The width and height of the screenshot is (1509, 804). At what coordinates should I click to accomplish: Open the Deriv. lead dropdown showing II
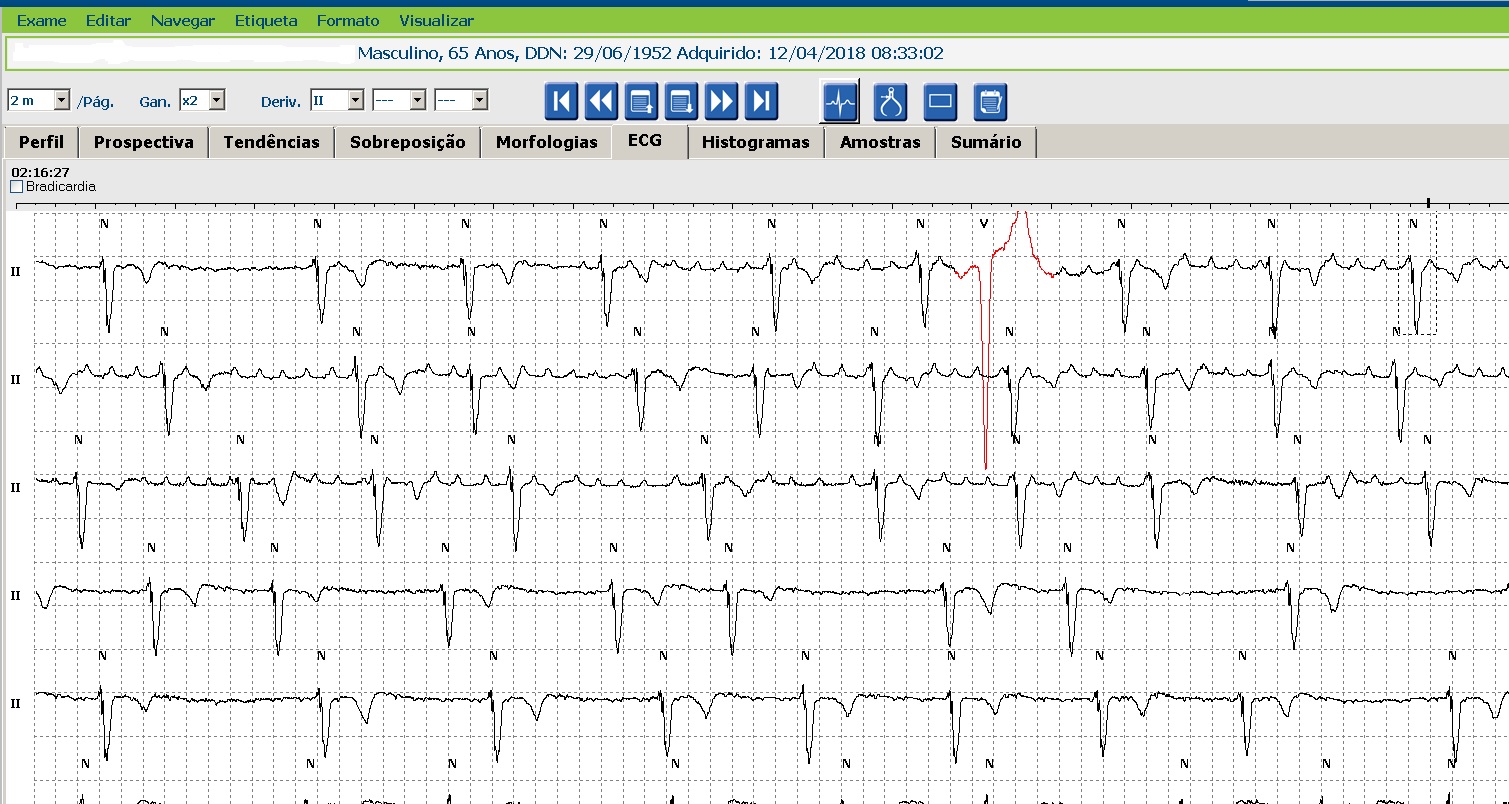(x=355, y=99)
